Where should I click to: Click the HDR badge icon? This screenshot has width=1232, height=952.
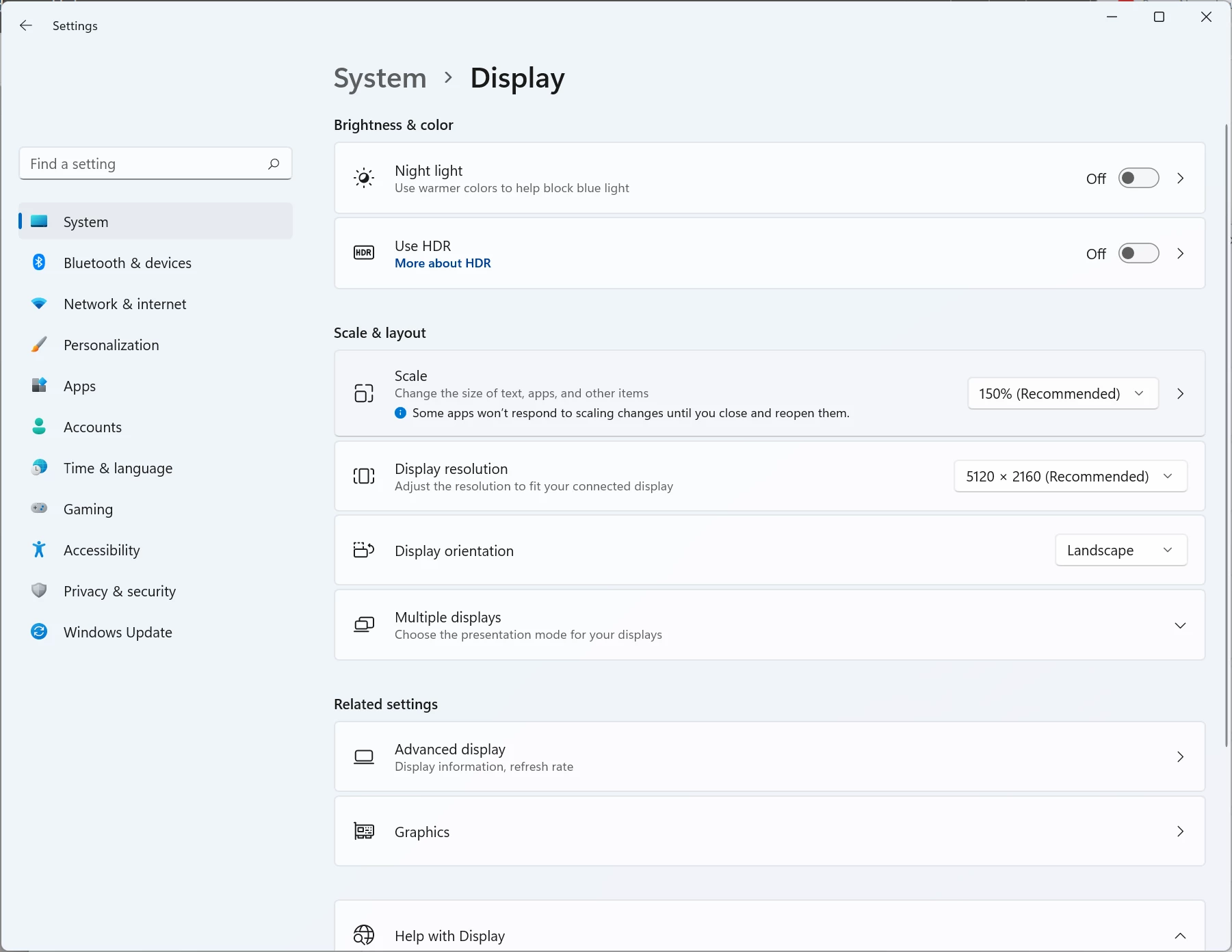click(x=364, y=253)
